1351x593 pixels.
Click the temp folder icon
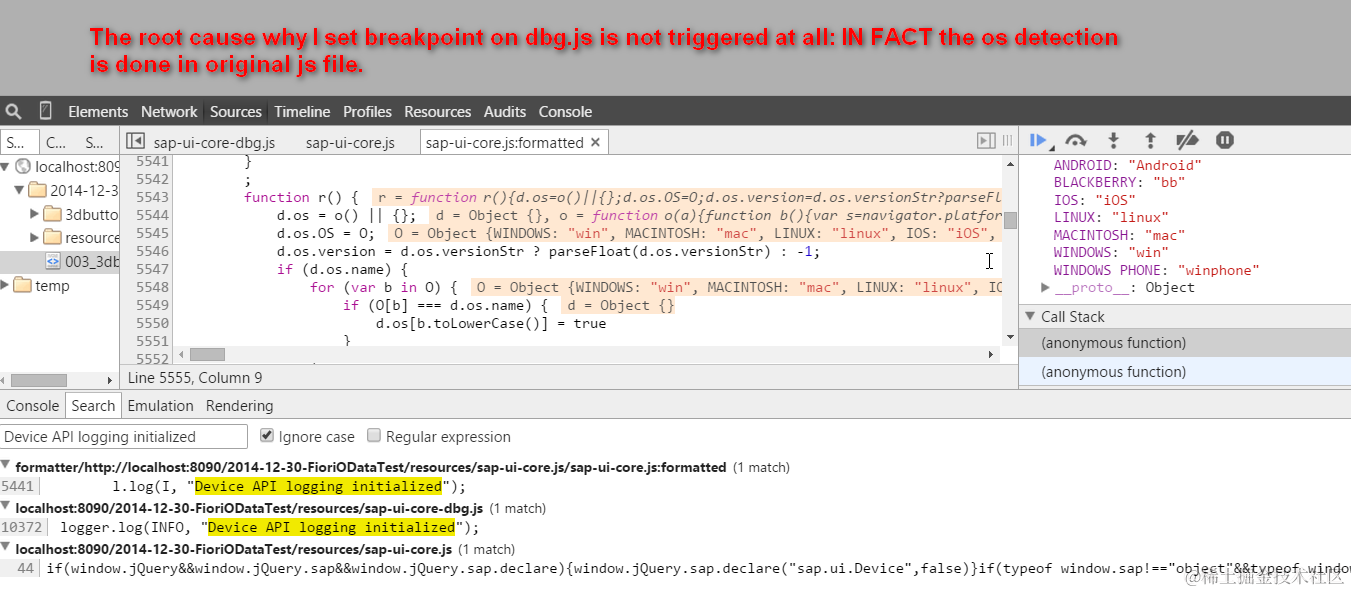(x=23, y=285)
